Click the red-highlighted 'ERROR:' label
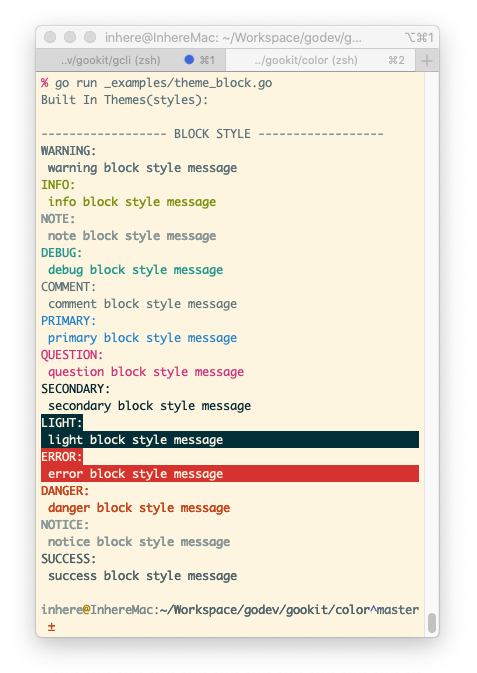Screen dimensions: 477x673 (x=62, y=457)
